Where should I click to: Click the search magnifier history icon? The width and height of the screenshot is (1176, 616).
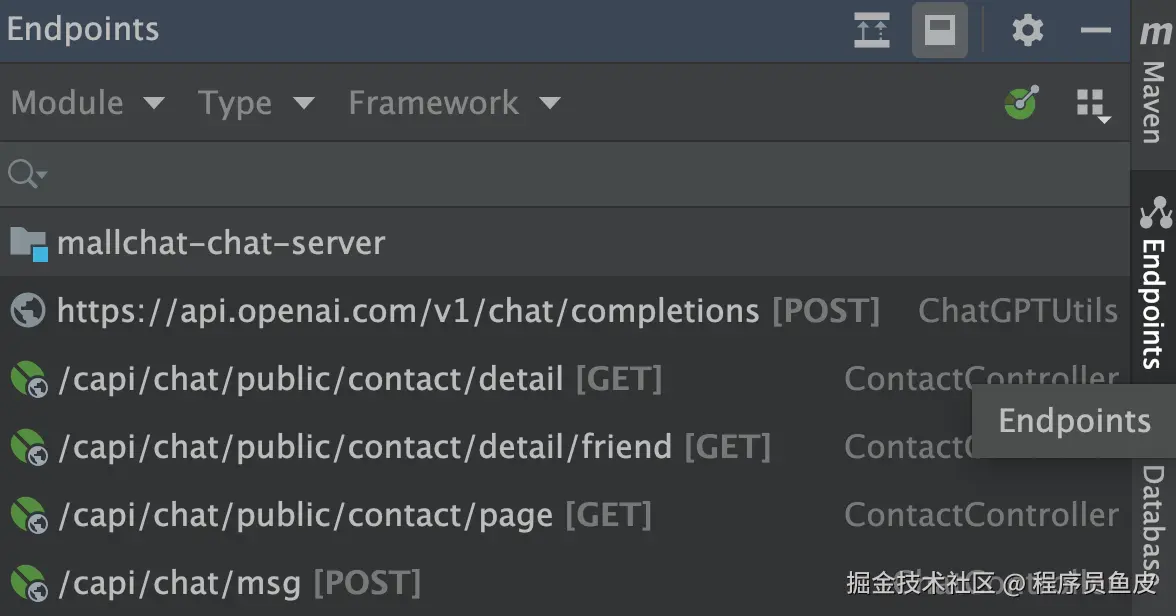pyautogui.click(x=26, y=174)
